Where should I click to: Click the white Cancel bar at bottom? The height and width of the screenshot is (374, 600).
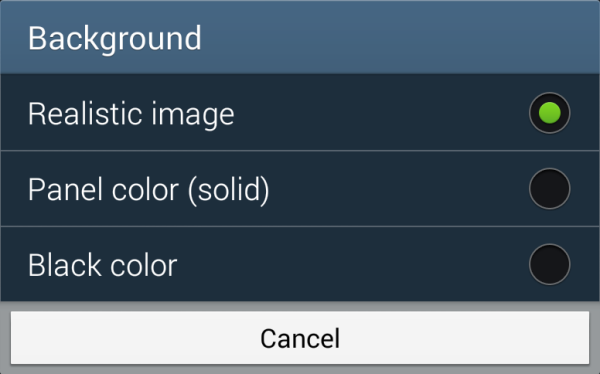[300, 338]
